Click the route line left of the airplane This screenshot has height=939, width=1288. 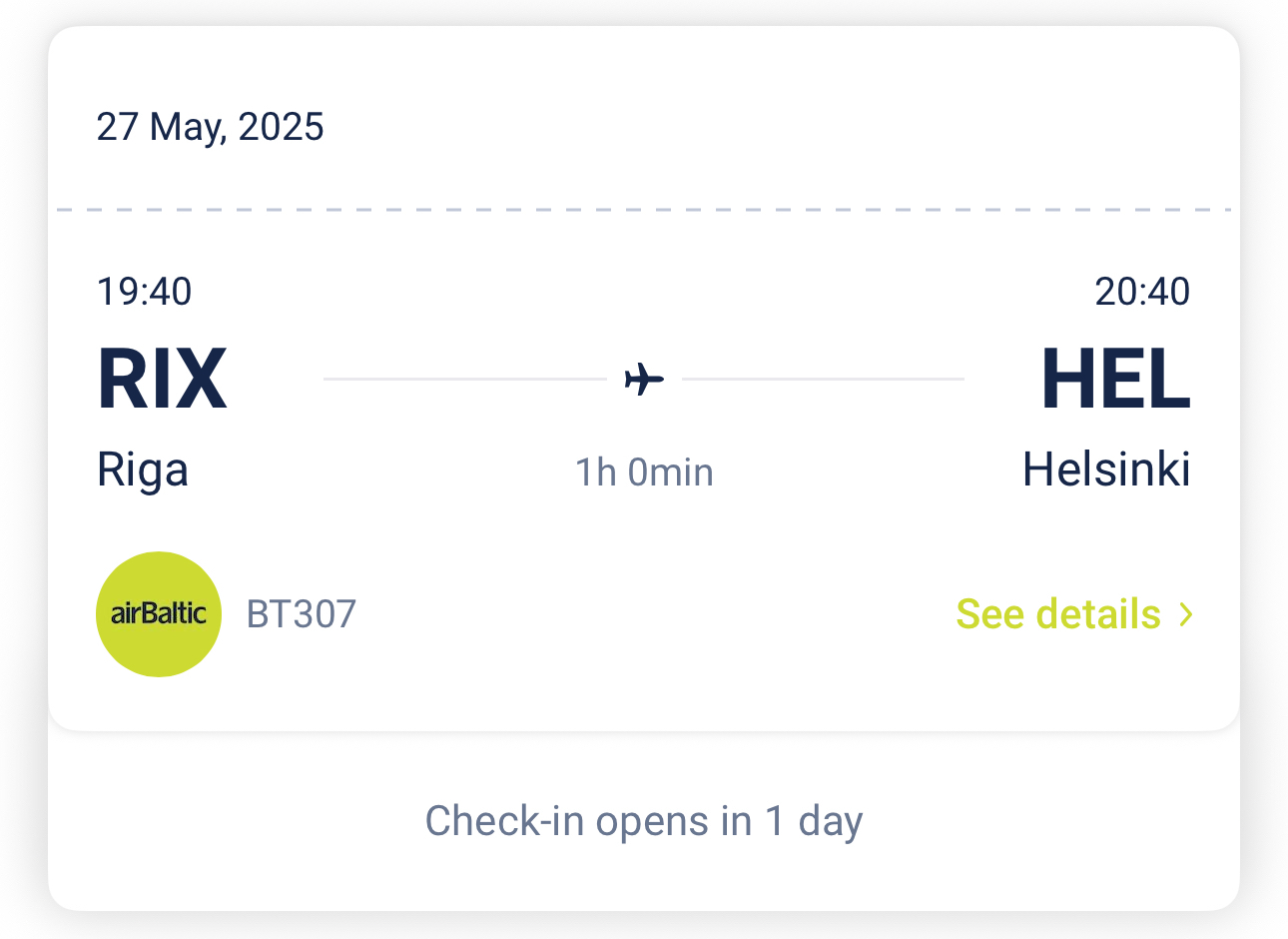point(464,380)
